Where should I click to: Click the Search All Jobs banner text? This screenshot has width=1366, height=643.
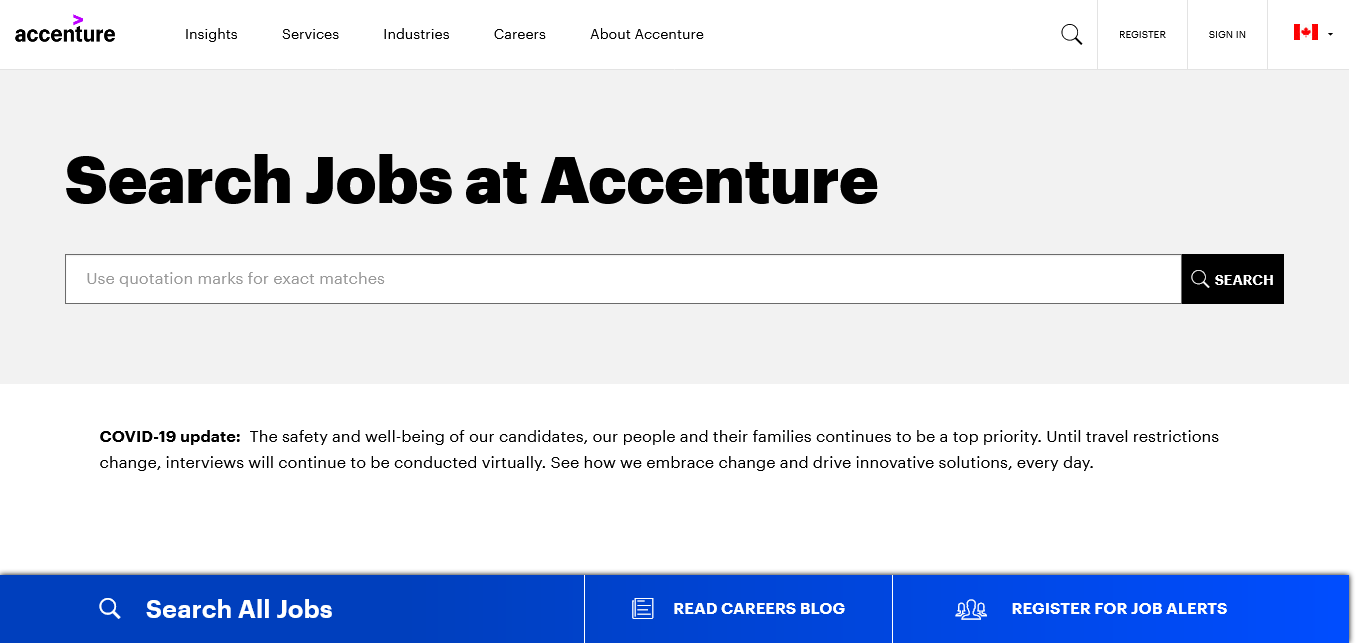239,609
